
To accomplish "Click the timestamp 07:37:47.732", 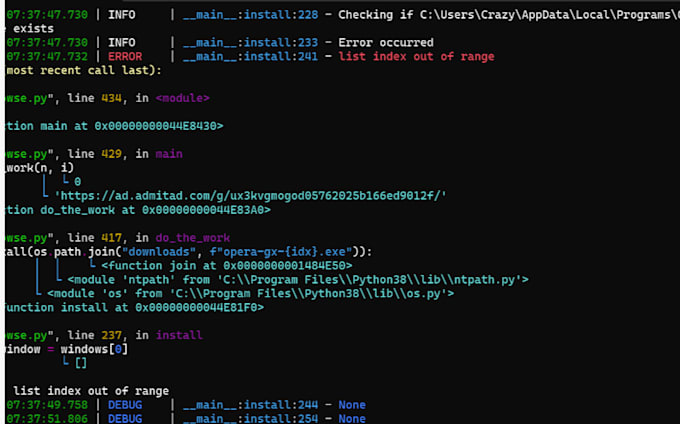I will click(x=47, y=56).
